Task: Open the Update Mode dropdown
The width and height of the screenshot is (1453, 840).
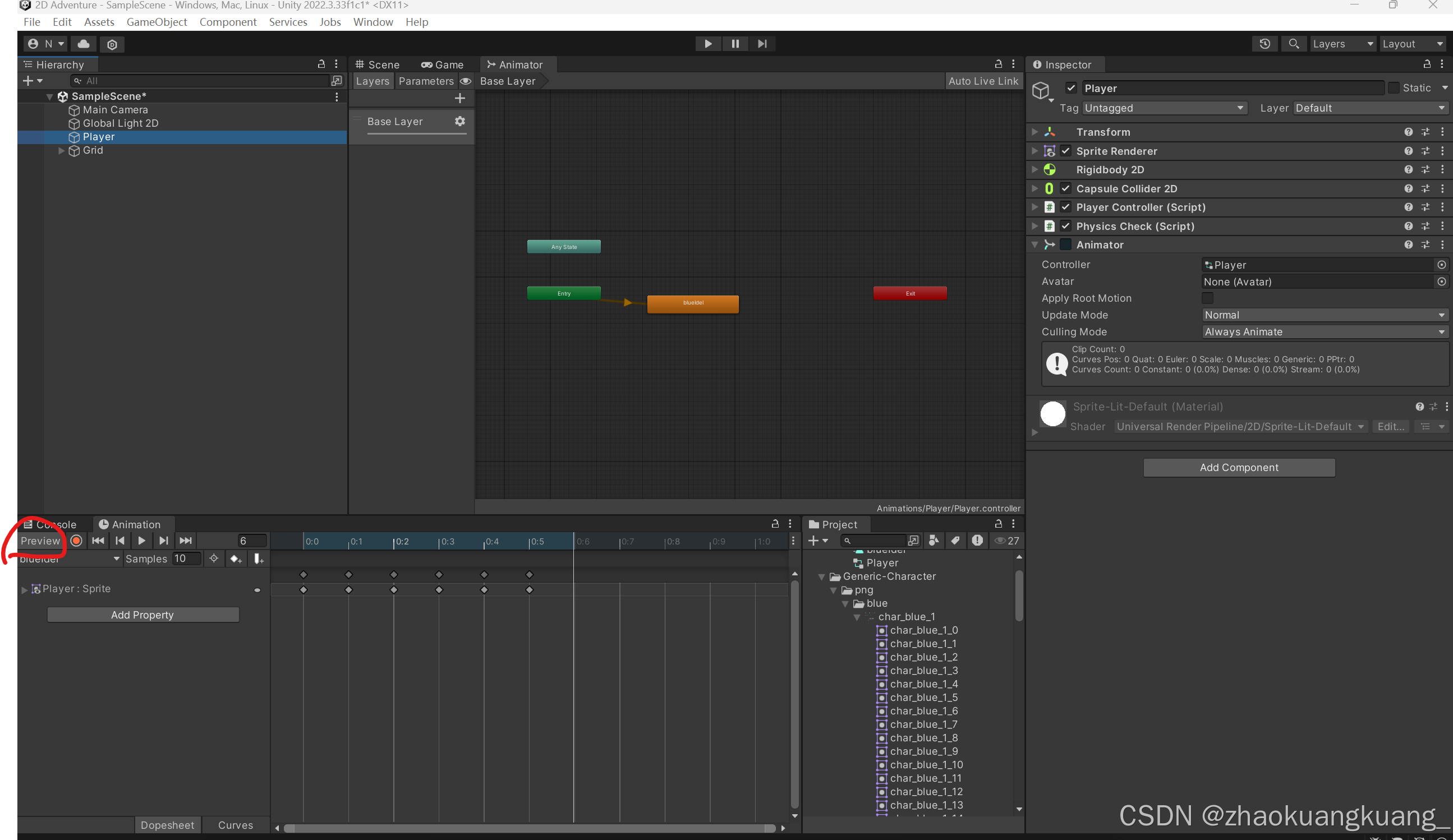Action: pyautogui.click(x=1325, y=315)
